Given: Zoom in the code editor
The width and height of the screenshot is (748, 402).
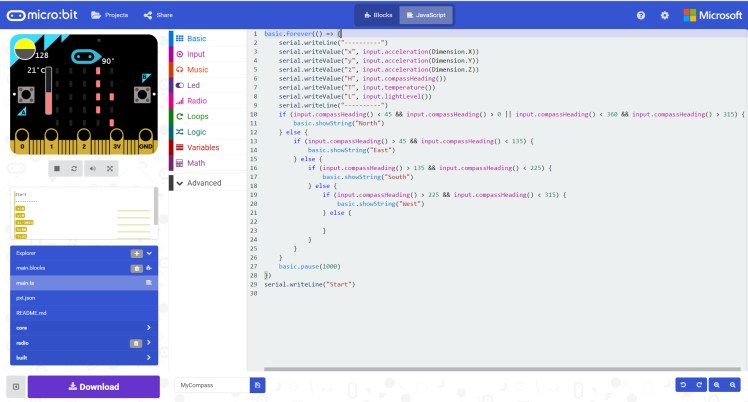Looking at the screenshot, I should coord(717,385).
